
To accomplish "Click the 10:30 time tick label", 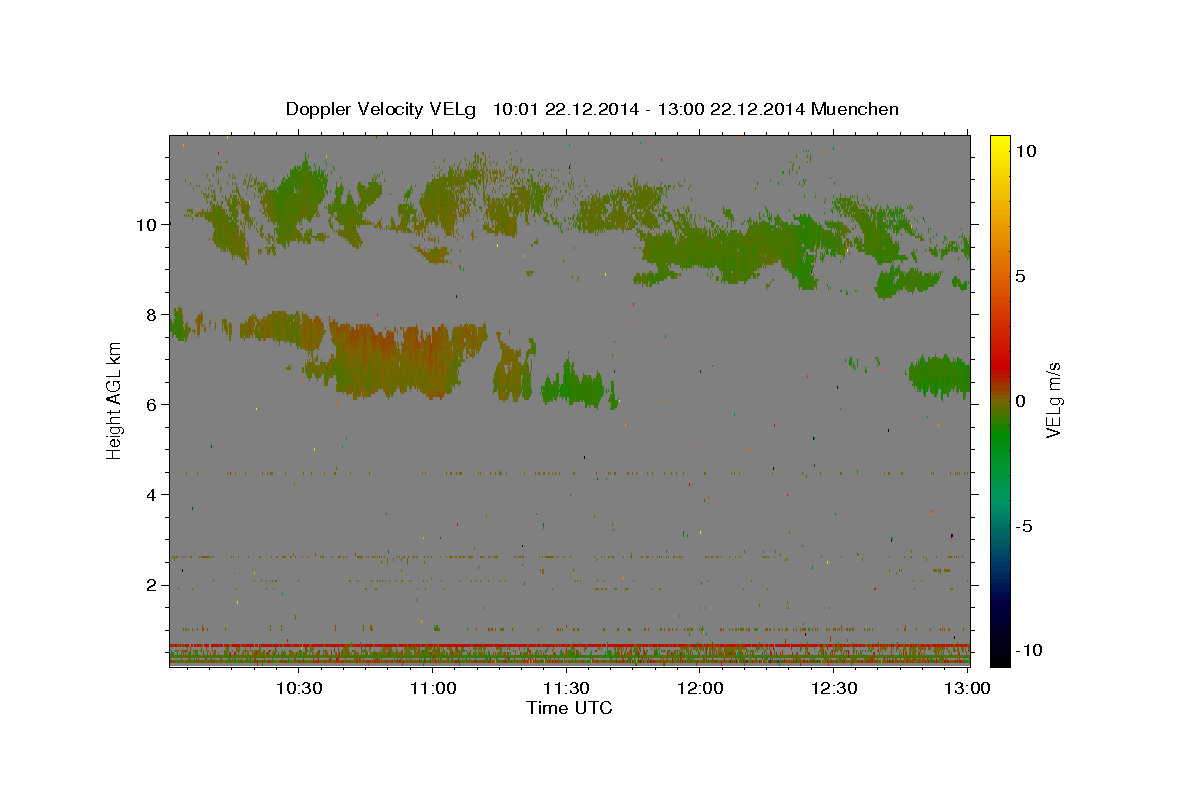I will [x=298, y=688].
